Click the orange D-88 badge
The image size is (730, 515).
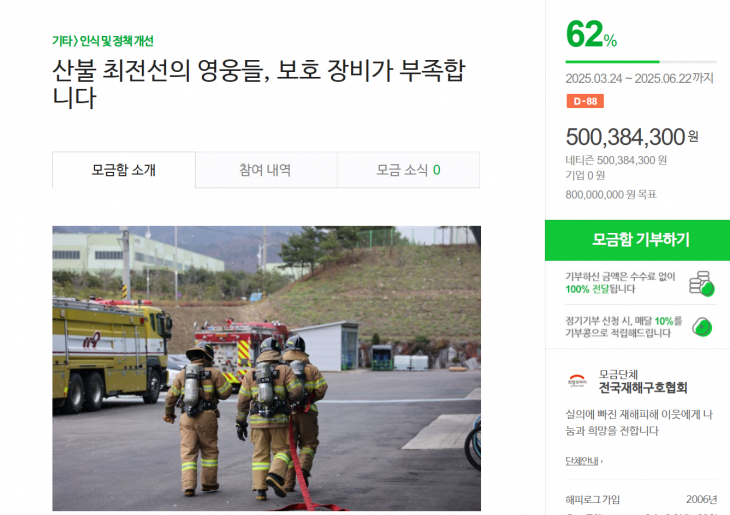(x=585, y=101)
